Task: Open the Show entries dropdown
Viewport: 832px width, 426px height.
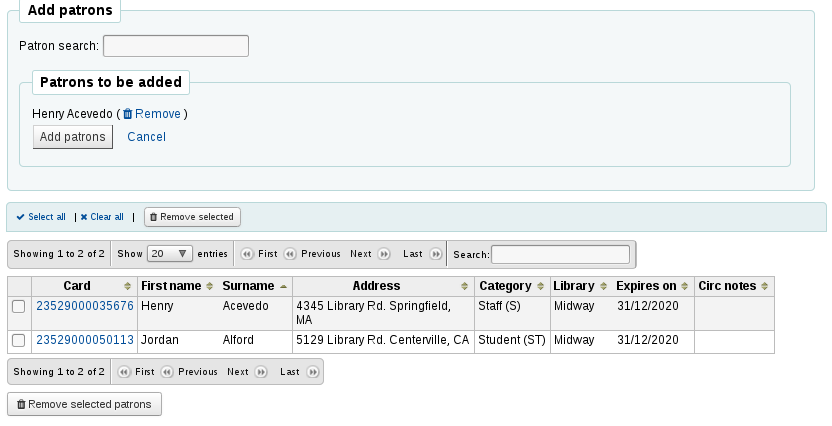Action: point(170,254)
